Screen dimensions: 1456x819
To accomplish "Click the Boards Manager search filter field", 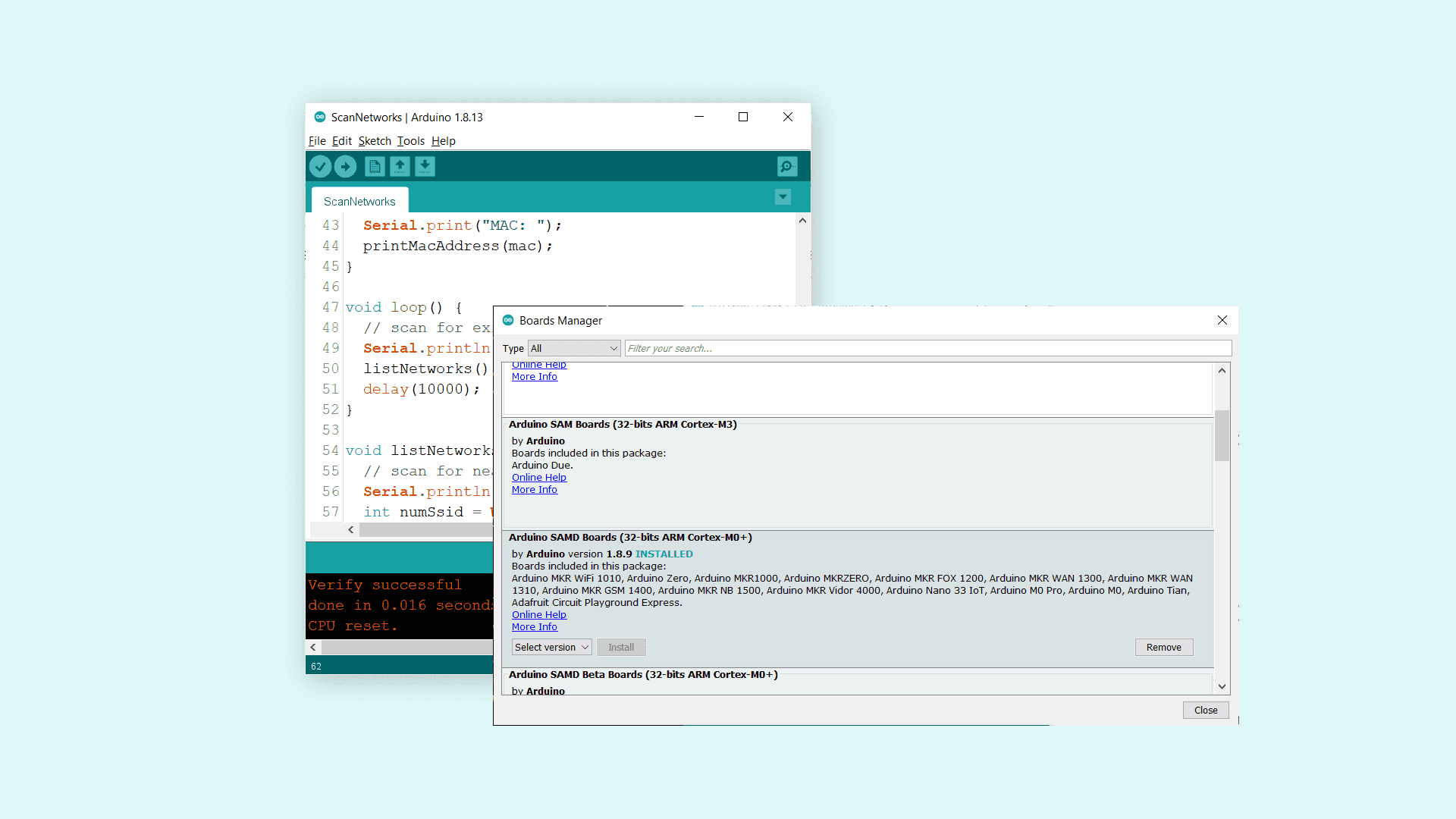I will [x=927, y=348].
